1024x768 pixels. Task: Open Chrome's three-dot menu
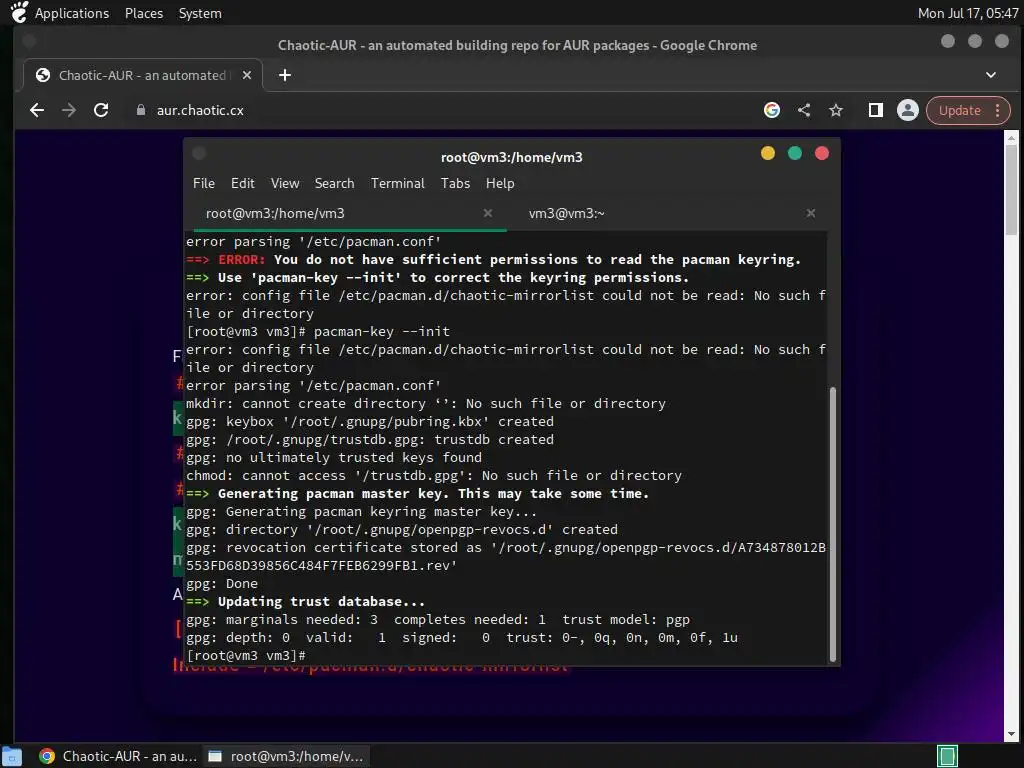click(x=997, y=110)
